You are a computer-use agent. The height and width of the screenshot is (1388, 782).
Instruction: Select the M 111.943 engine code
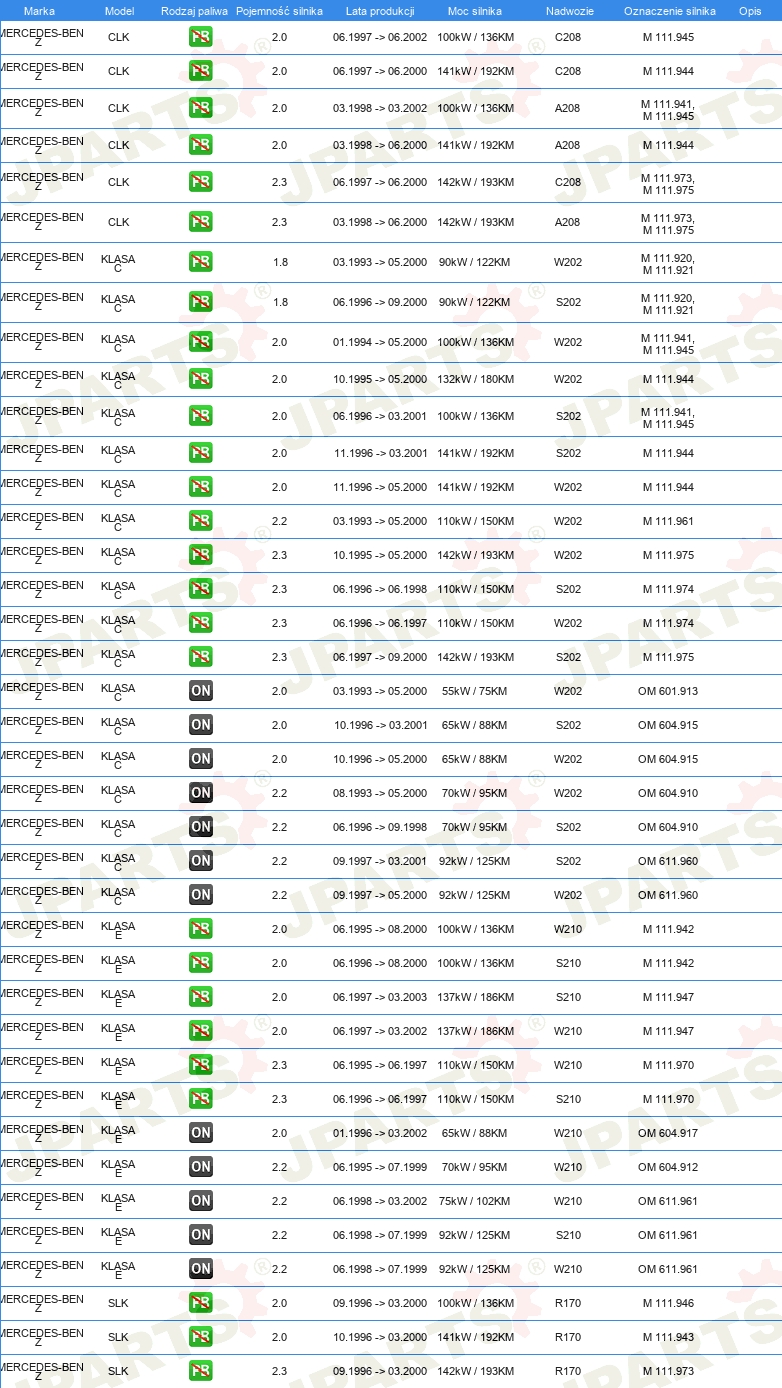(668, 1337)
